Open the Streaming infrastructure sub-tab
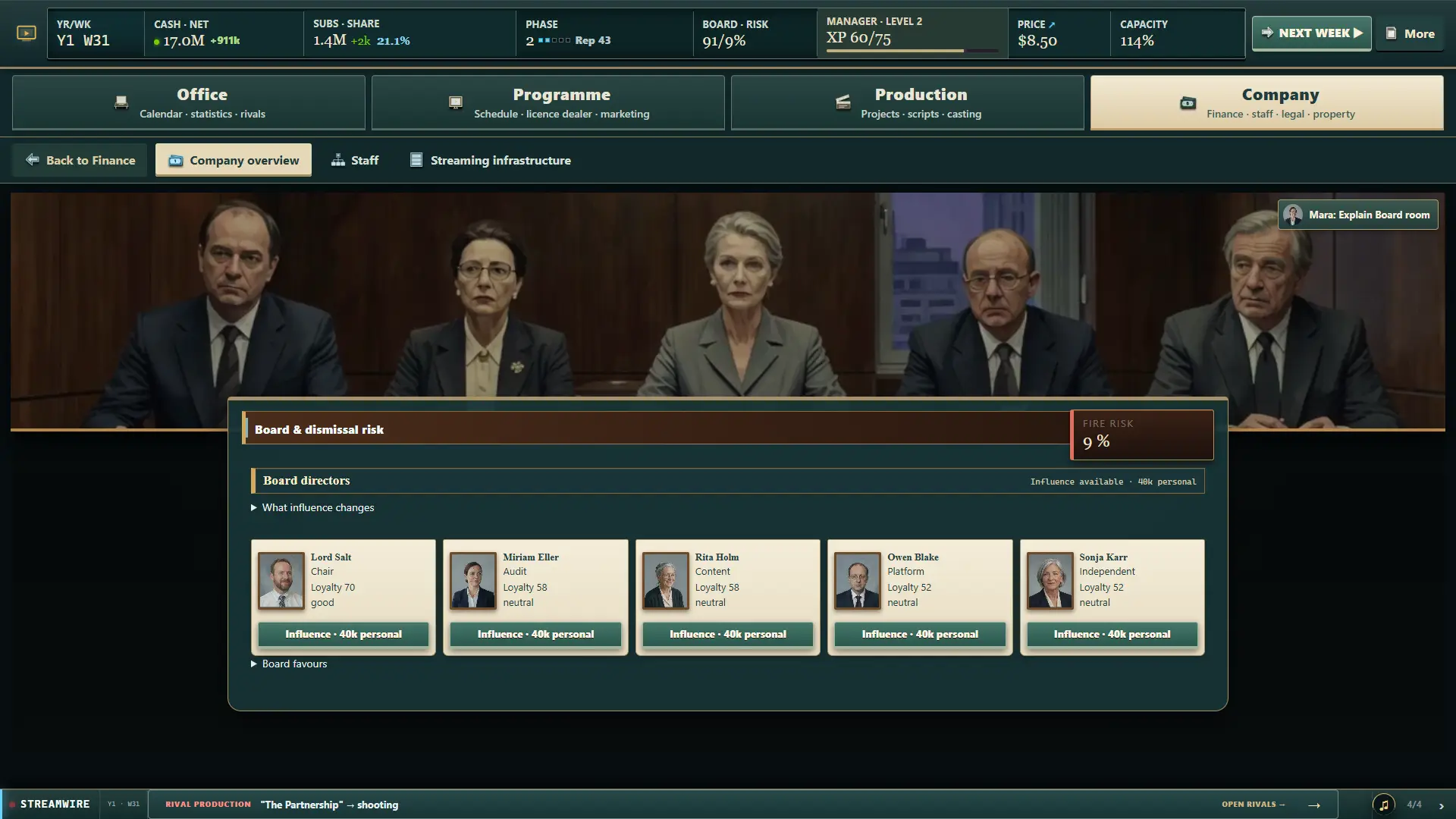 pyautogui.click(x=491, y=160)
